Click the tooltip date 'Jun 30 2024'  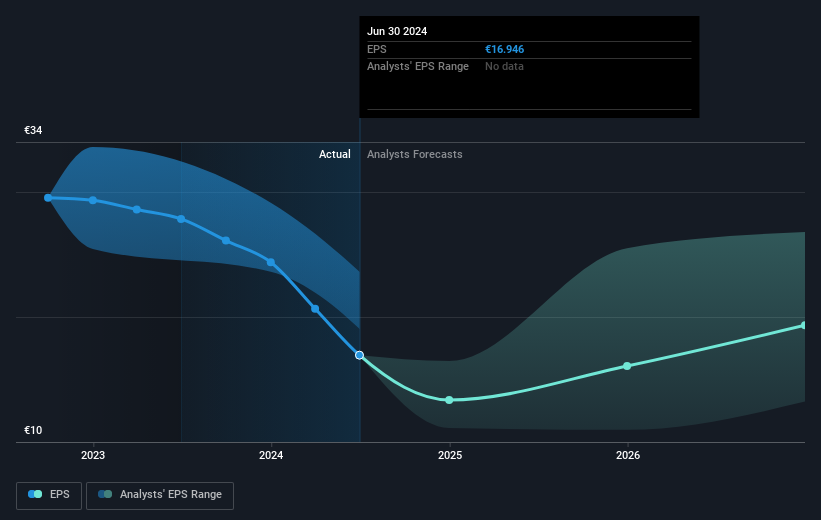(397, 31)
